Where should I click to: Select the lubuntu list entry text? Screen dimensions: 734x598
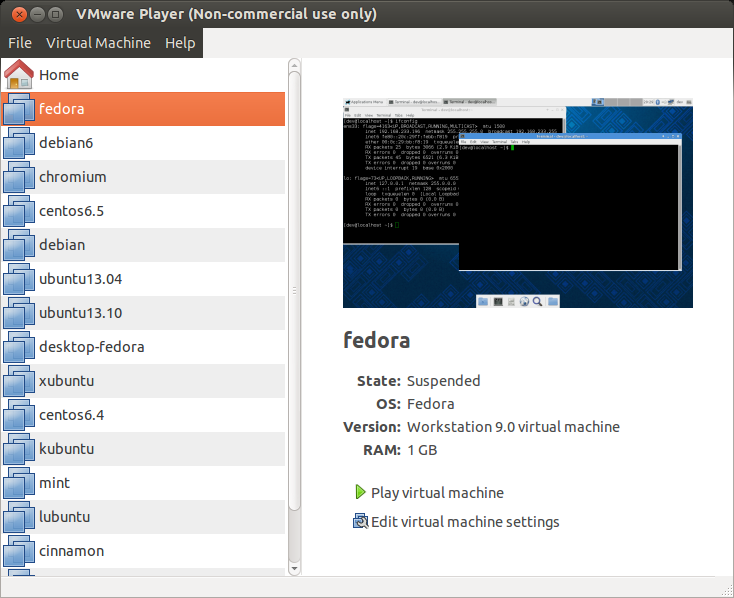65,517
